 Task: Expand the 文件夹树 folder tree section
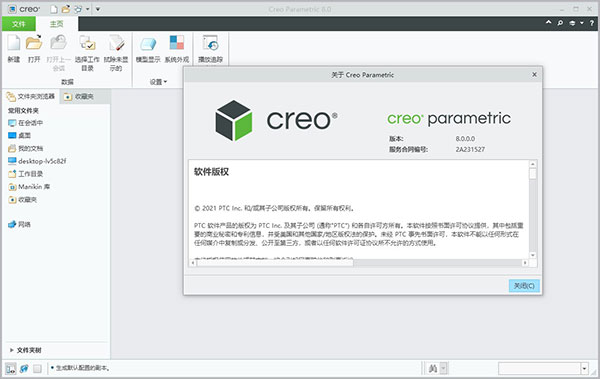click(25, 350)
